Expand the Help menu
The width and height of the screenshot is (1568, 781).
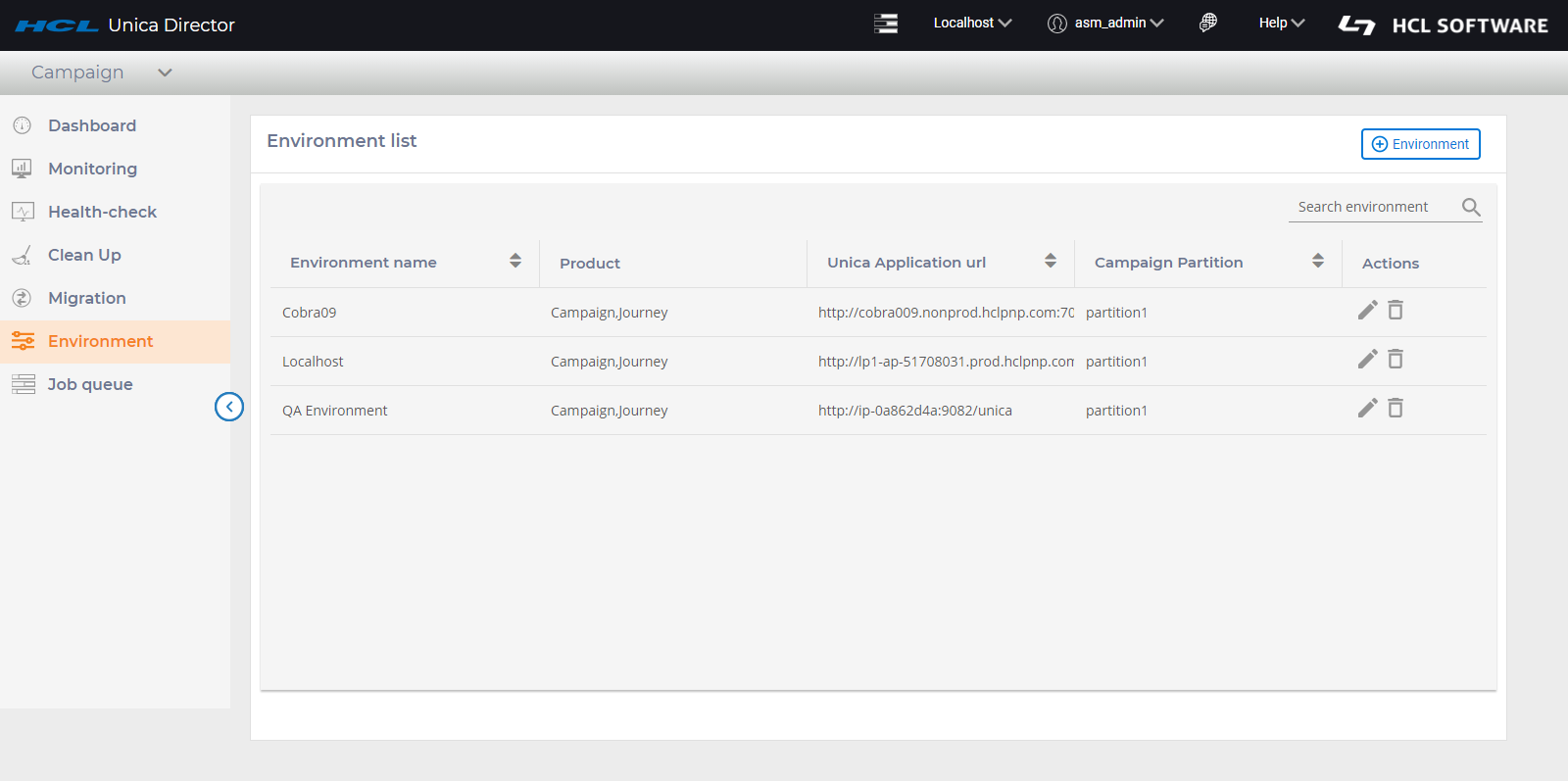tap(1281, 23)
